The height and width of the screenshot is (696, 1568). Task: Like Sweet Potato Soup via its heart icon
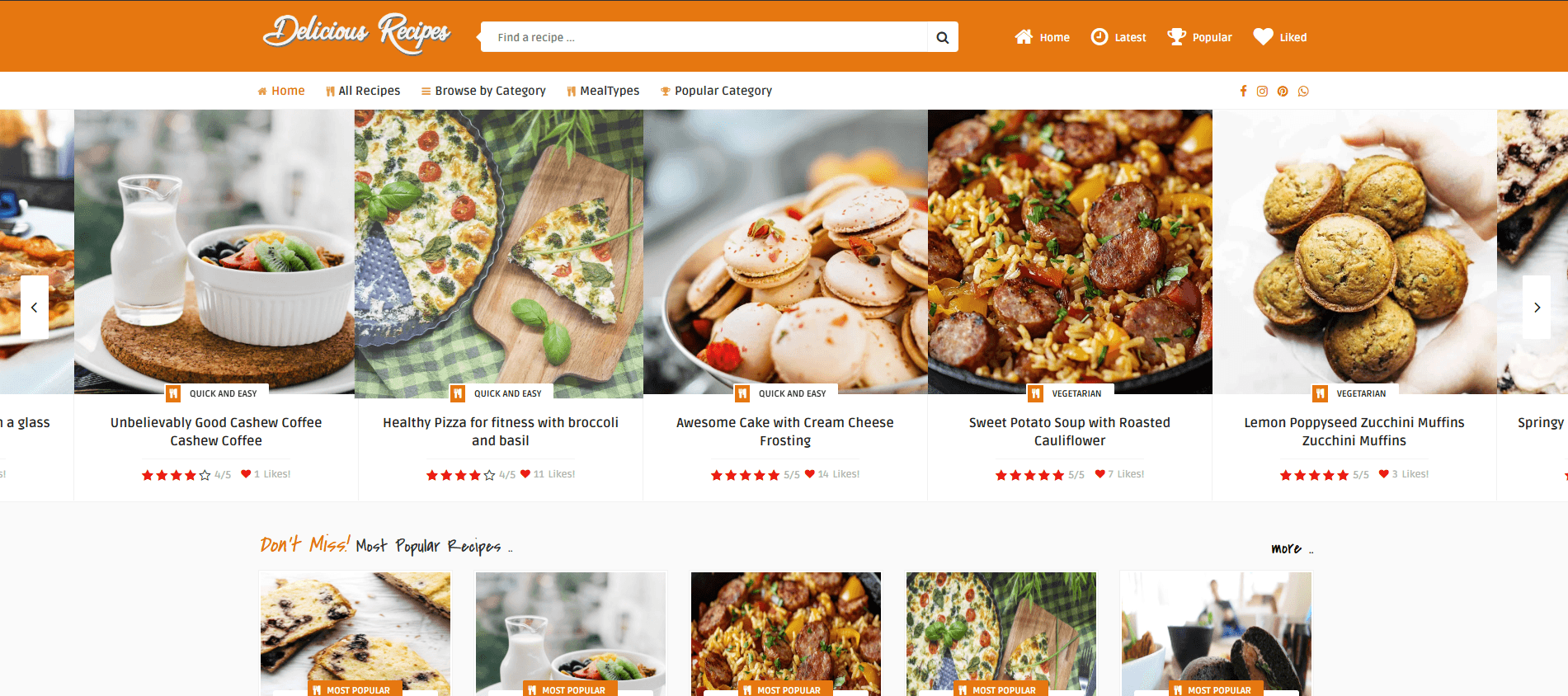1099,473
